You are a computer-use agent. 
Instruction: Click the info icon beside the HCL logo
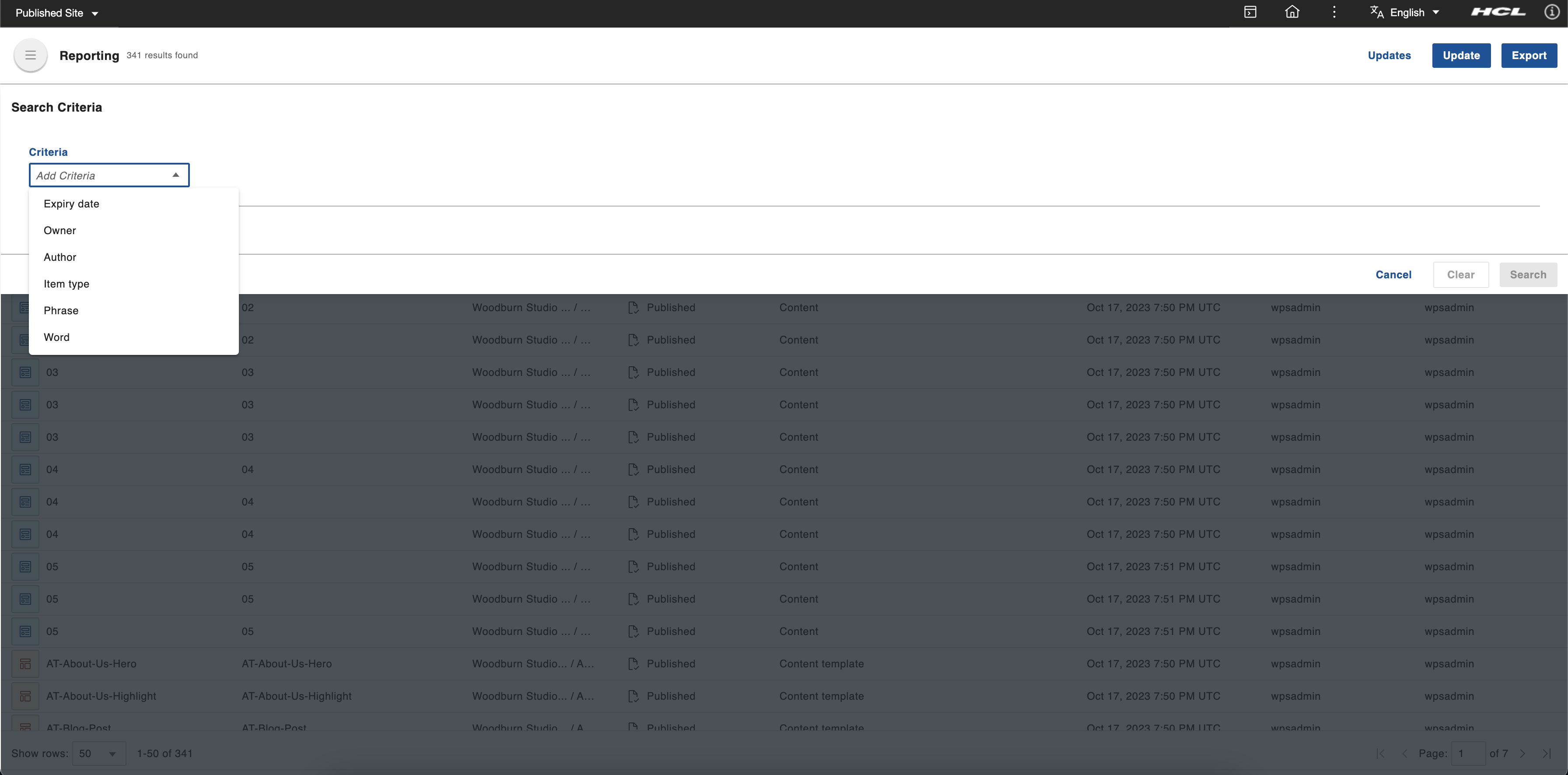tap(1551, 12)
